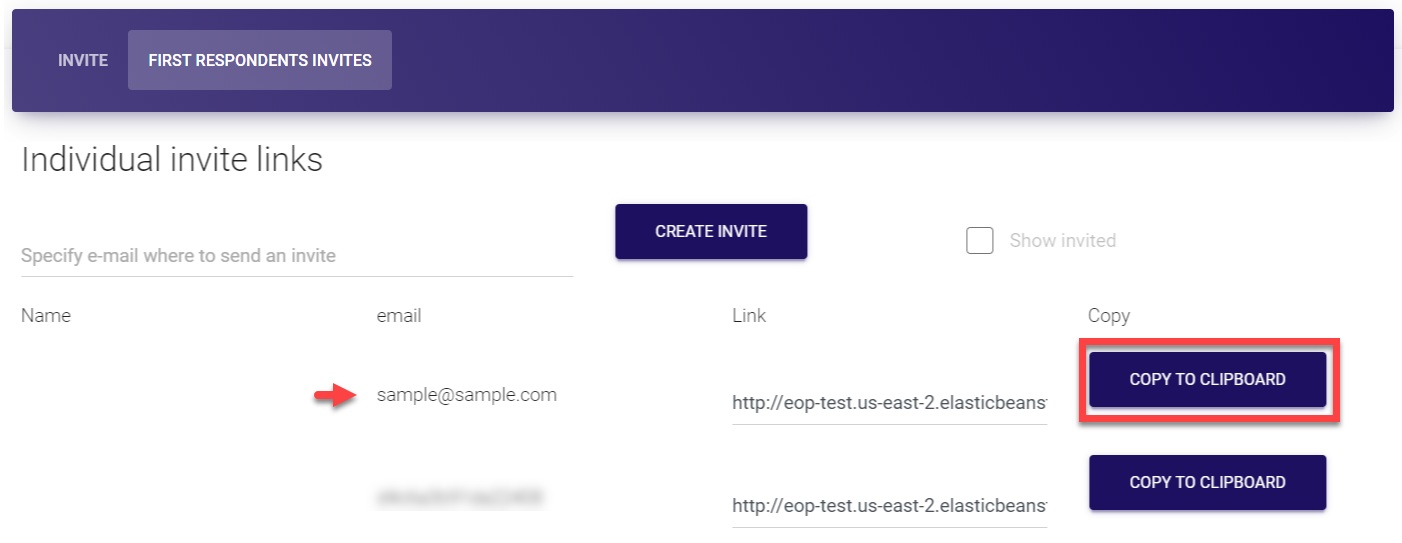Click the Name column header
This screenshot has width=1402, height=543.
coord(46,316)
